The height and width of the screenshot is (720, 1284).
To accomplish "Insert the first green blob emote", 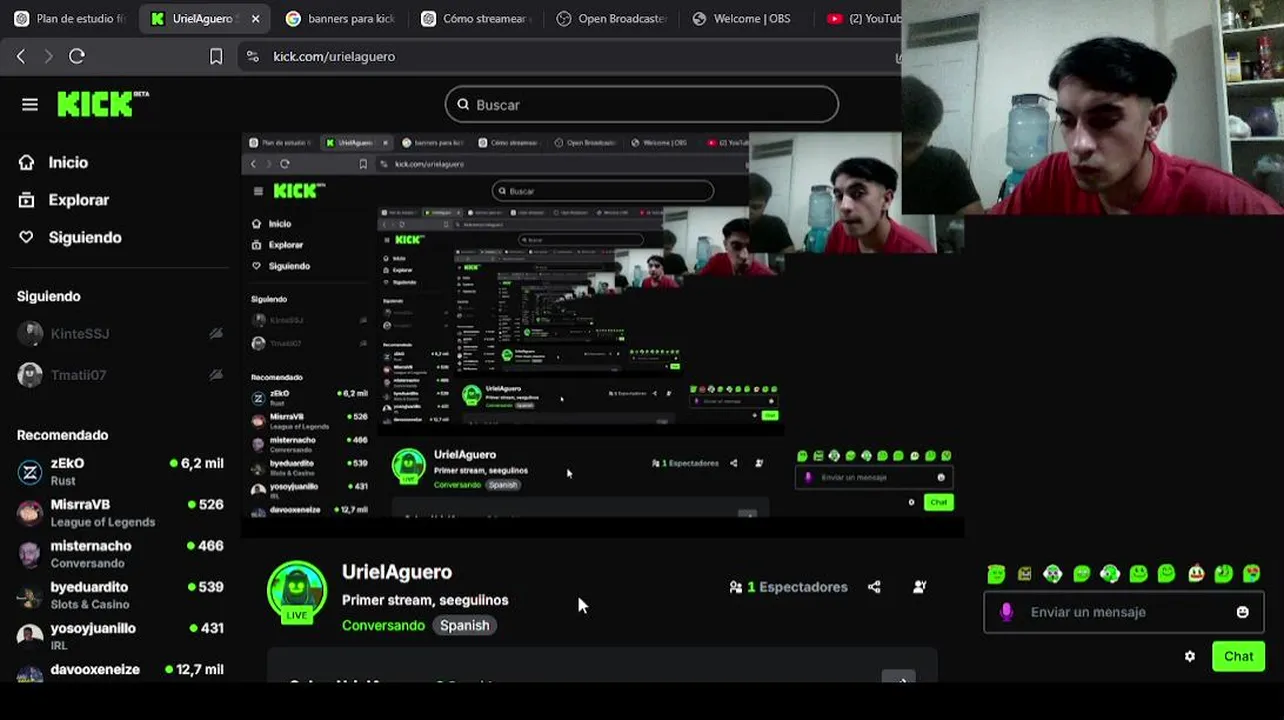I will click(996, 574).
